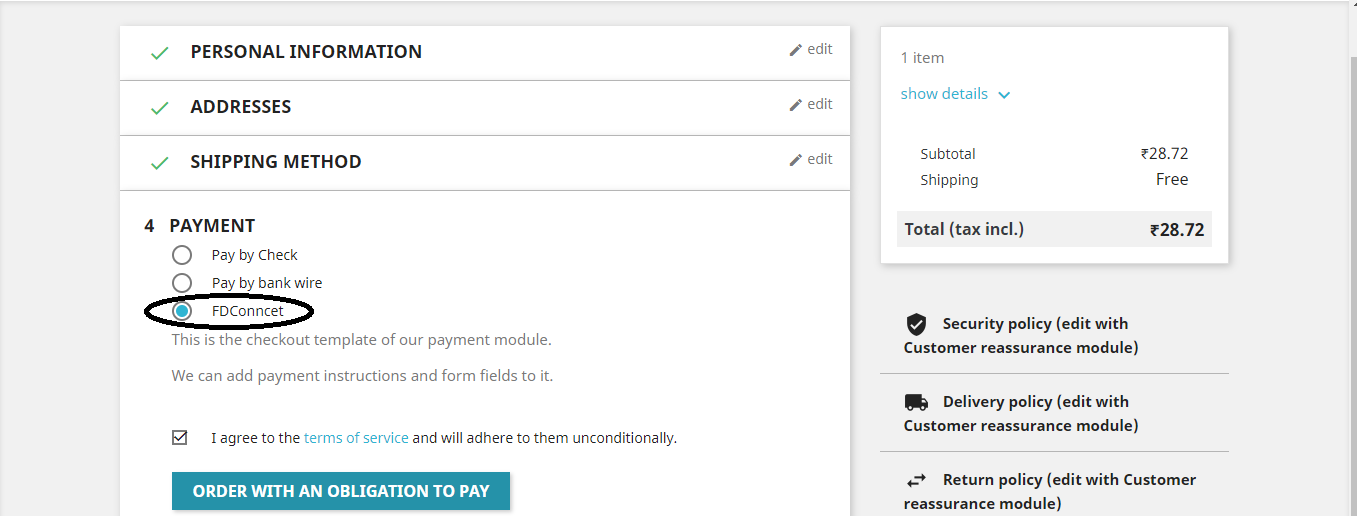This screenshot has height=516, width=1357.
Task: Select the Pay by Check option
Action: click(182, 255)
